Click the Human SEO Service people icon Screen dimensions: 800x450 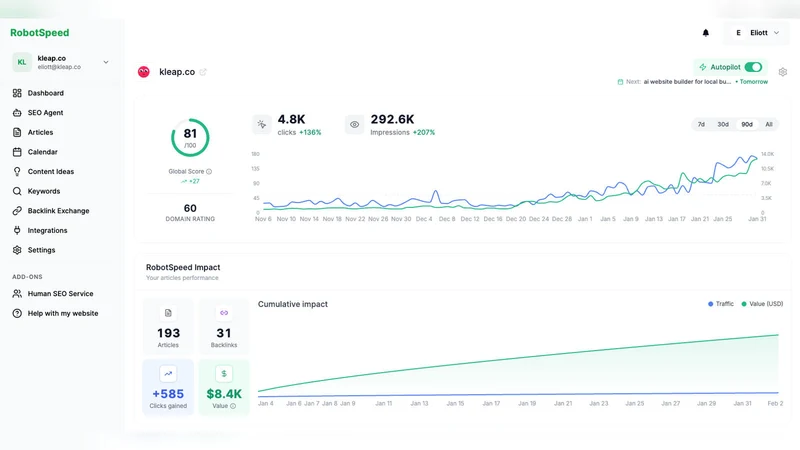[17, 294]
